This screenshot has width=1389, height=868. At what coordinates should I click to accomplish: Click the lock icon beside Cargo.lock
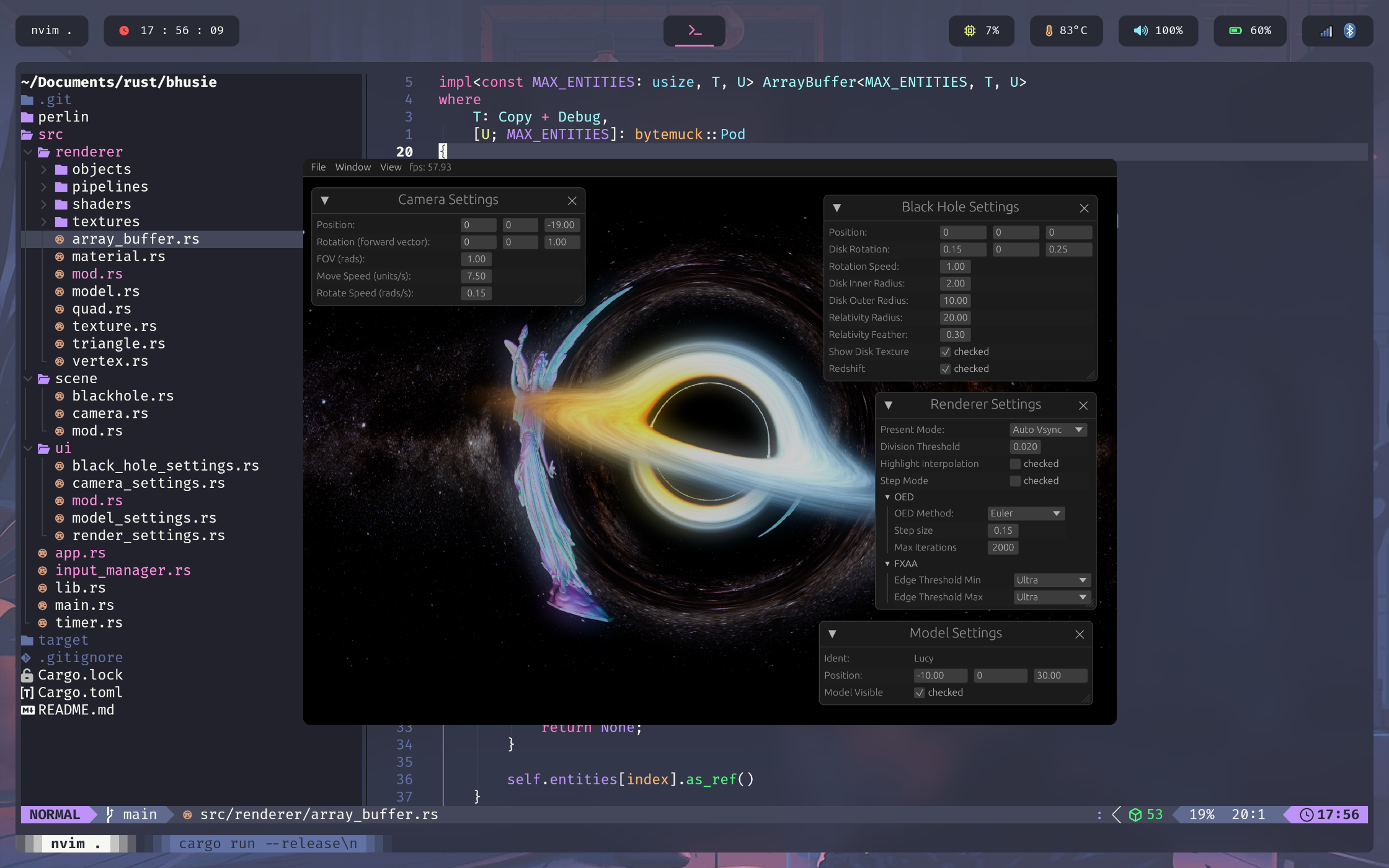[27, 675]
